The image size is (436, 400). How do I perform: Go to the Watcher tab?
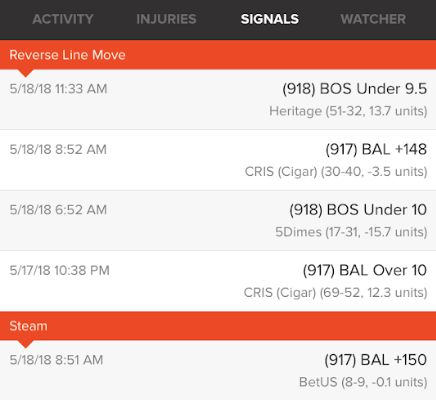373,19
